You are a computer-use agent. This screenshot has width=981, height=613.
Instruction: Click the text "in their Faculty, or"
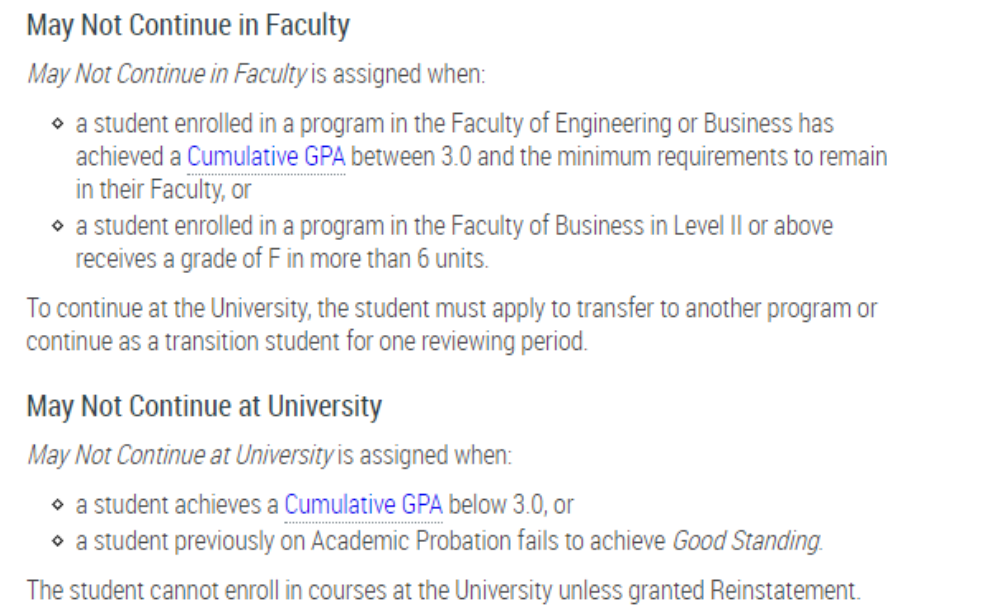click(x=163, y=188)
